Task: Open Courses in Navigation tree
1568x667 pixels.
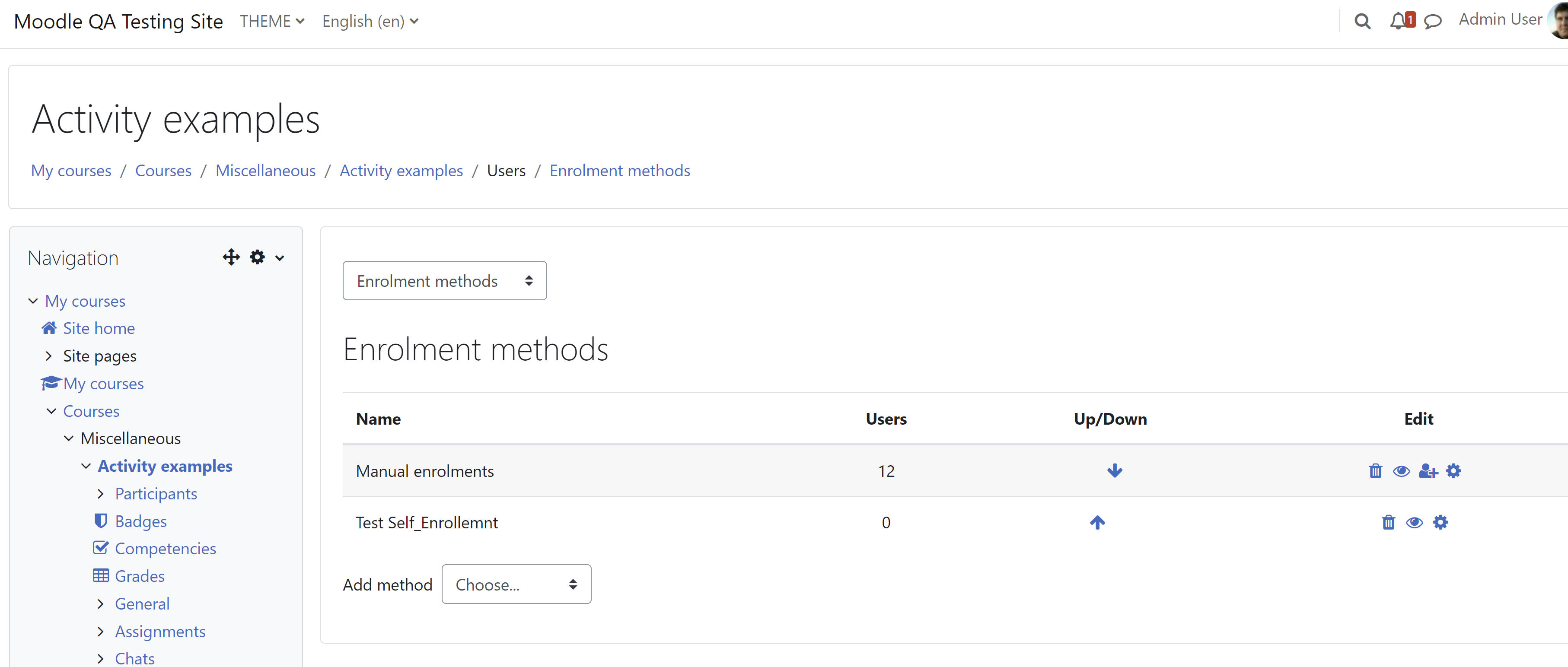Action: [x=91, y=411]
